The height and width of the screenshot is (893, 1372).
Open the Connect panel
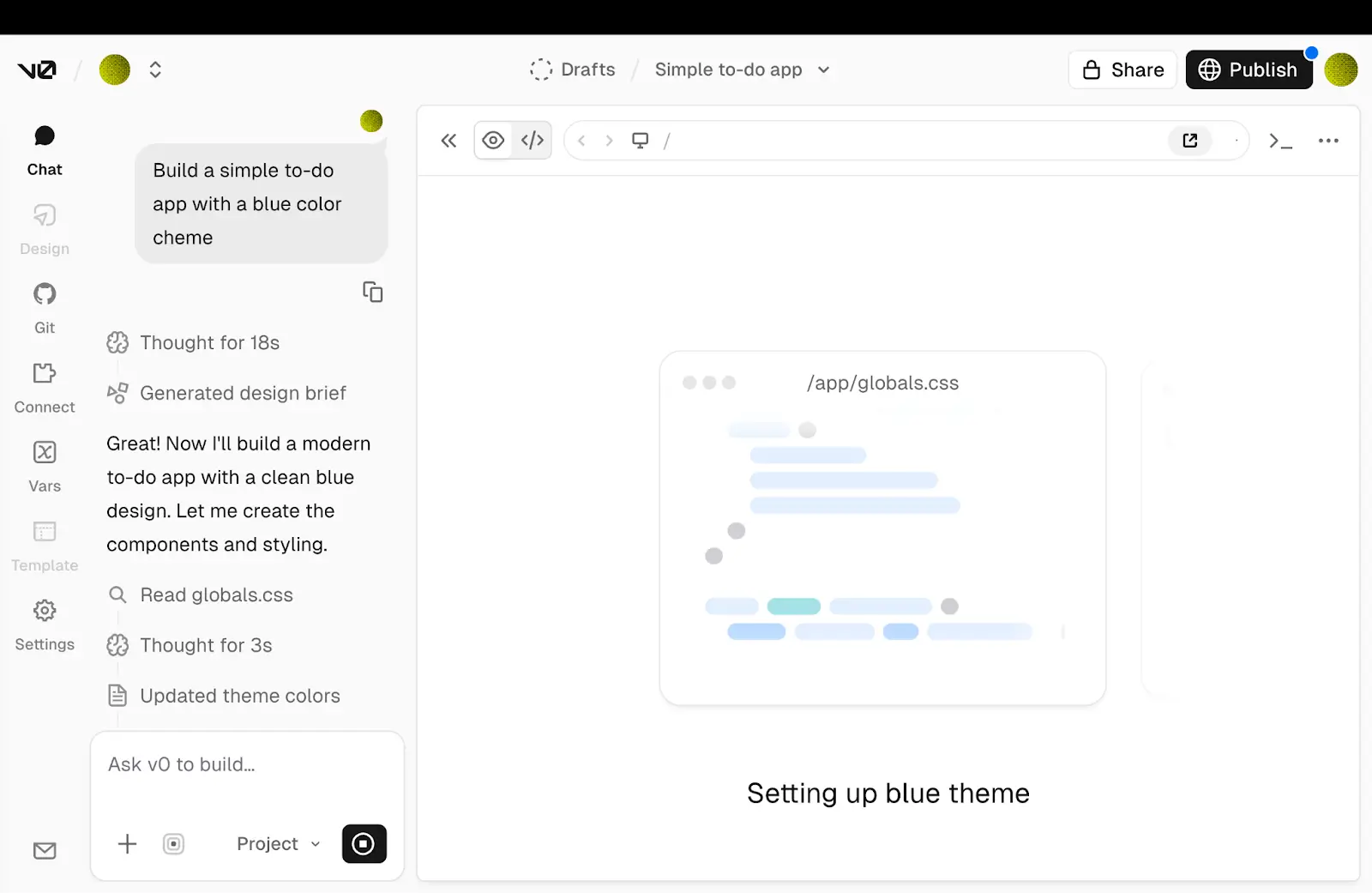coord(44,383)
